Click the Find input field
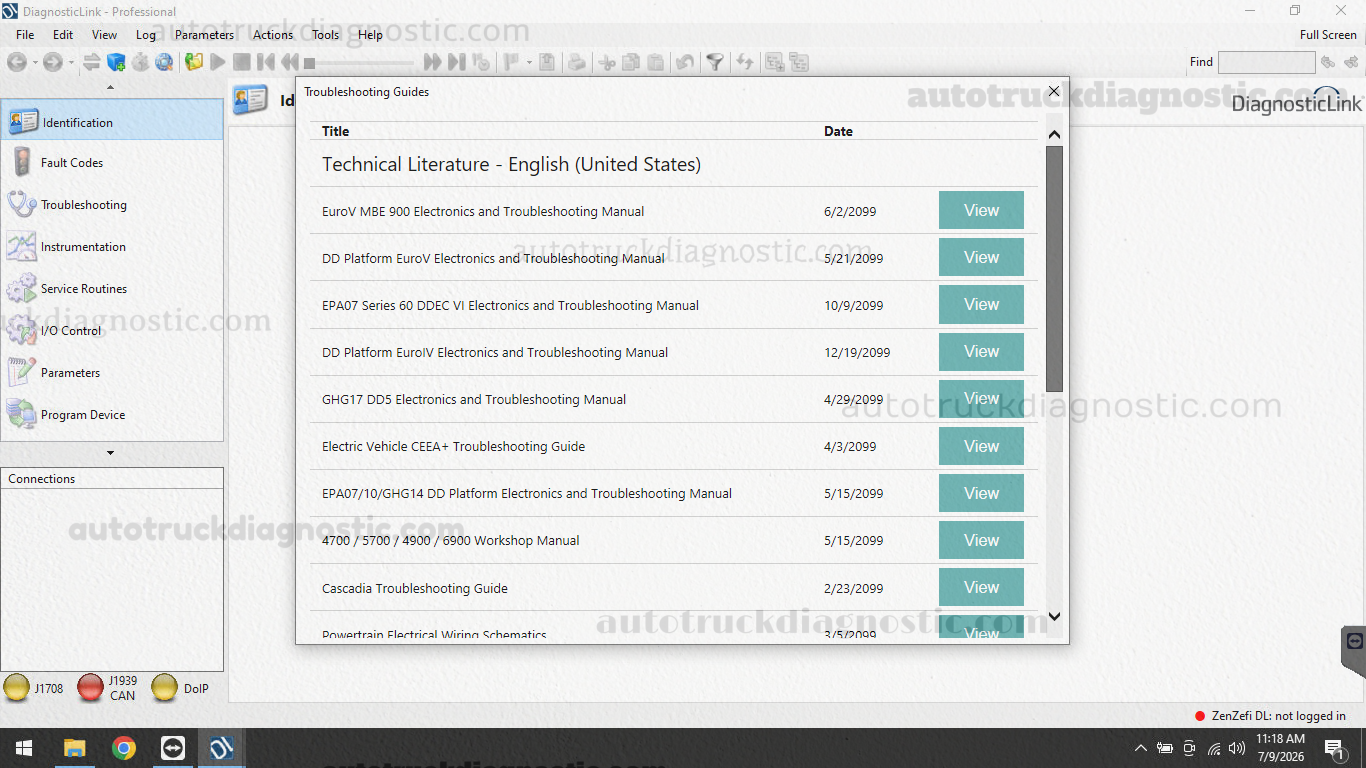 (x=1266, y=62)
